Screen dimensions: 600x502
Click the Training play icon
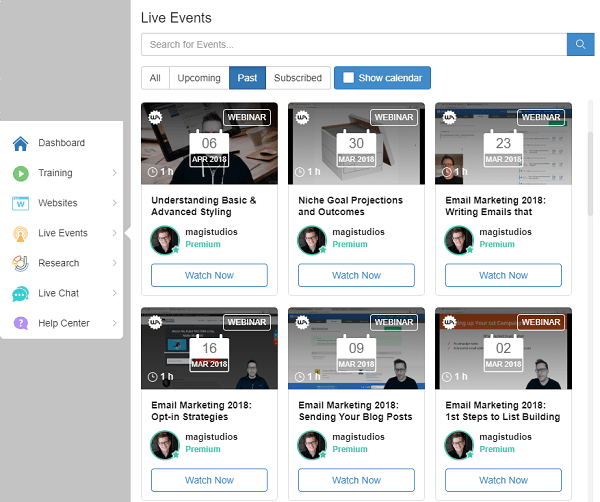tap(20, 173)
